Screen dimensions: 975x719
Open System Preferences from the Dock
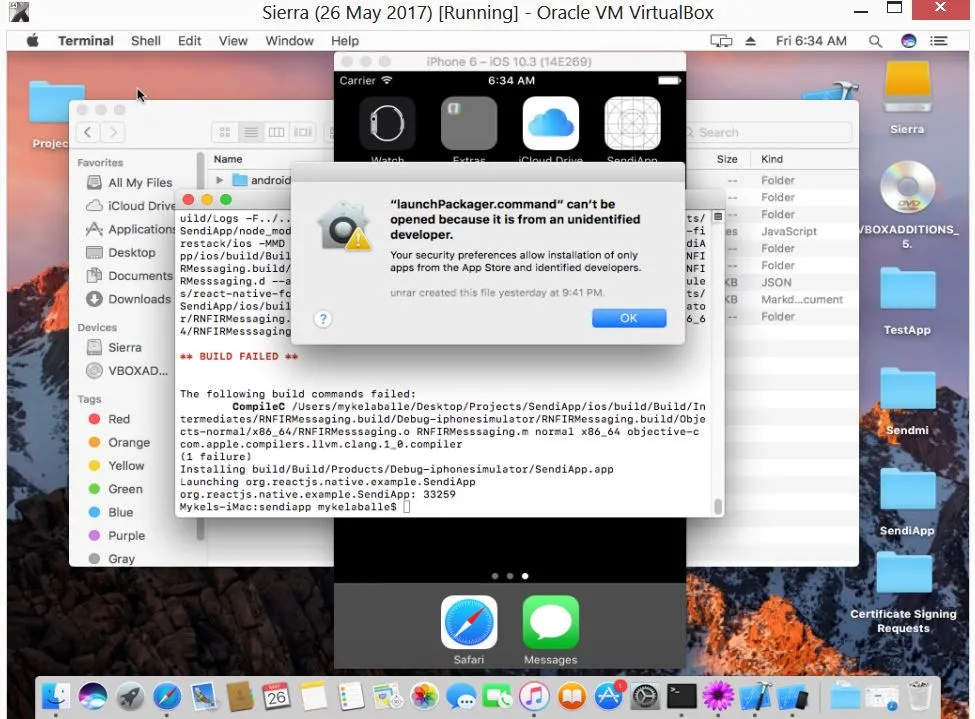point(645,696)
